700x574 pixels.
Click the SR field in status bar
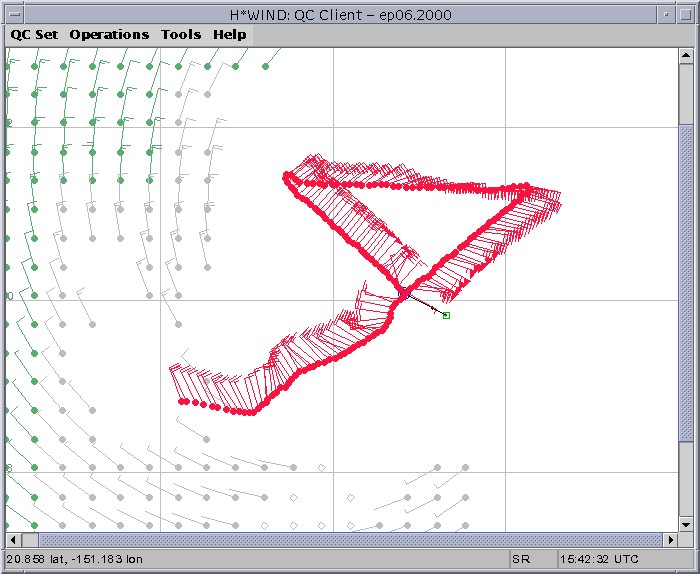coord(530,559)
